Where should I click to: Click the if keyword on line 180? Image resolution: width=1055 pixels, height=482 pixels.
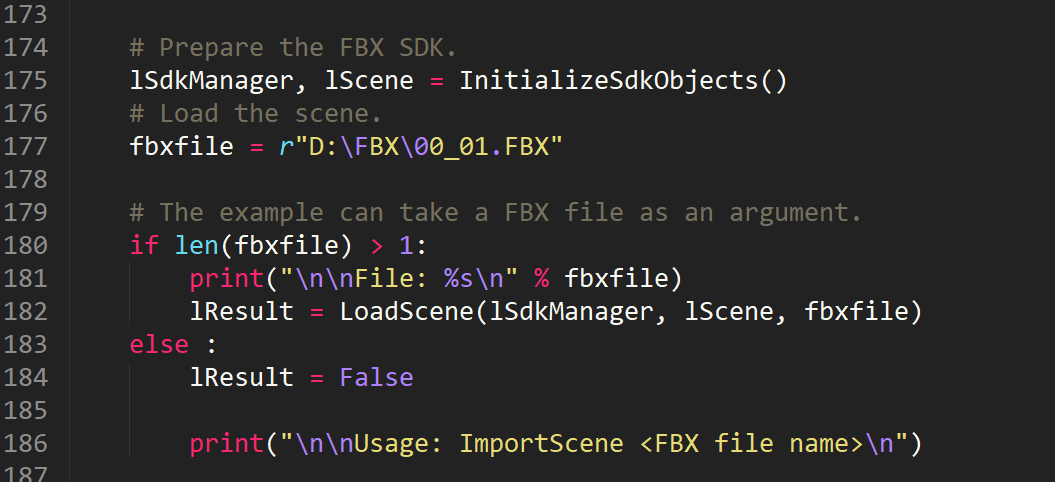click(x=144, y=246)
